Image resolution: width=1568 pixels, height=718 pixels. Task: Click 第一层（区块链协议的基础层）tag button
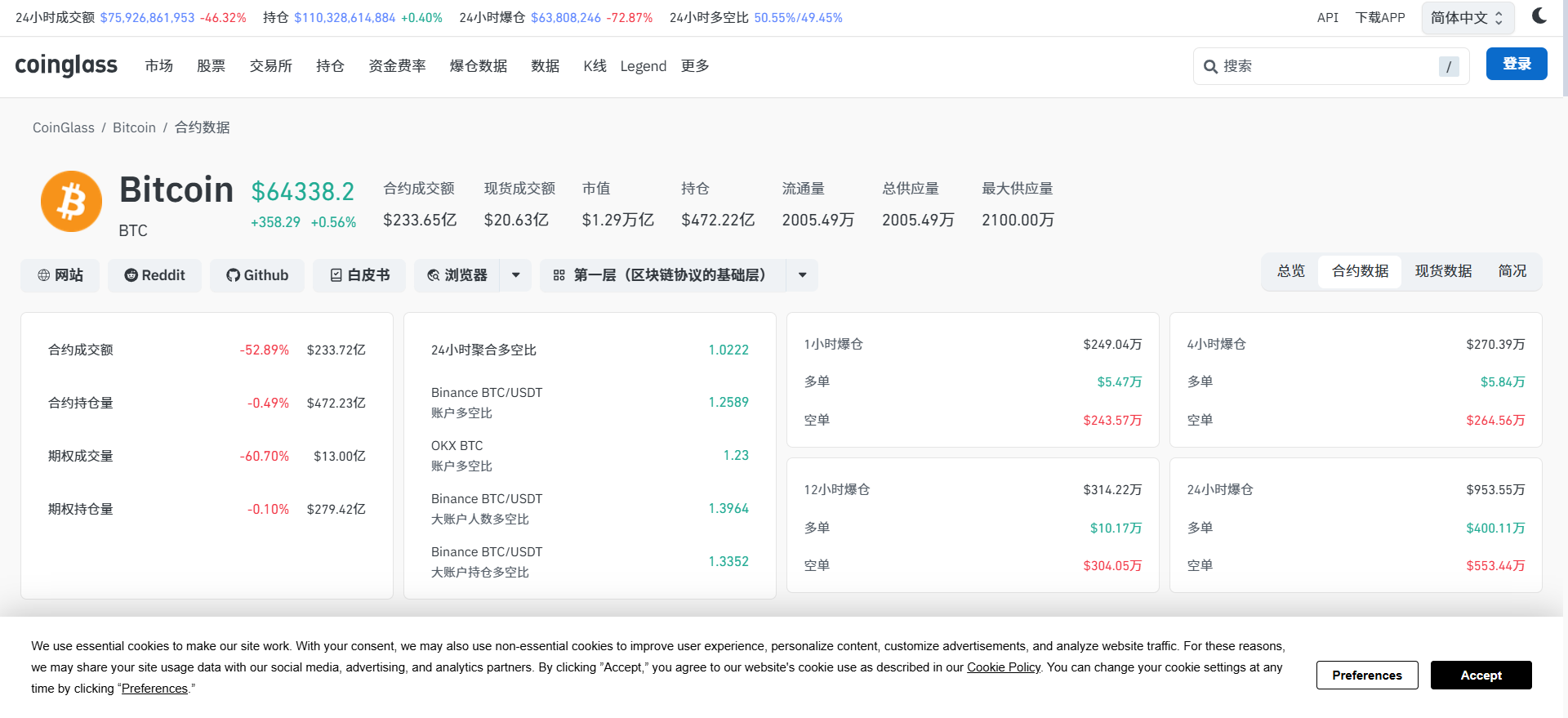(663, 275)
